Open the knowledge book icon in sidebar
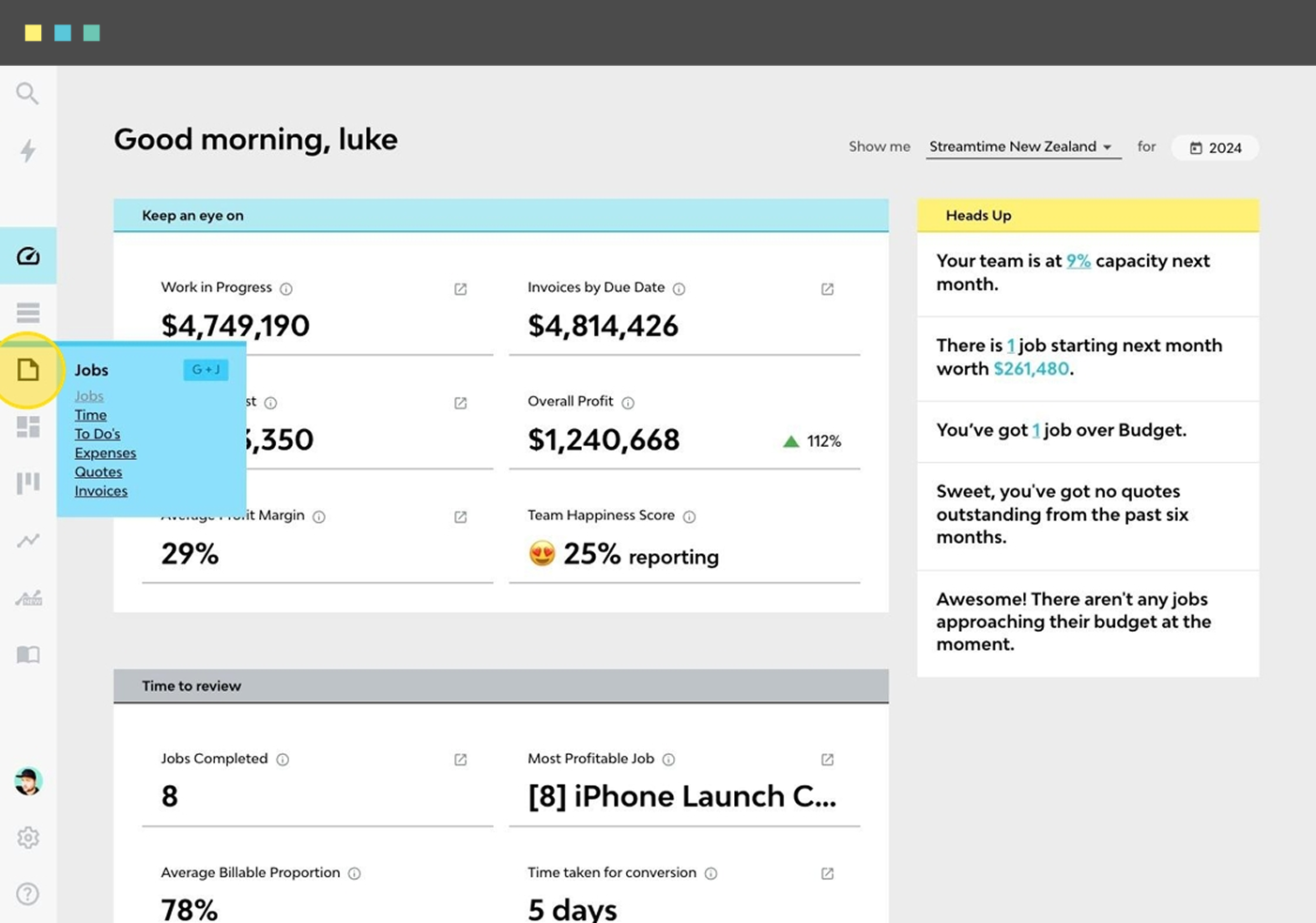 (x=27, y=654)
